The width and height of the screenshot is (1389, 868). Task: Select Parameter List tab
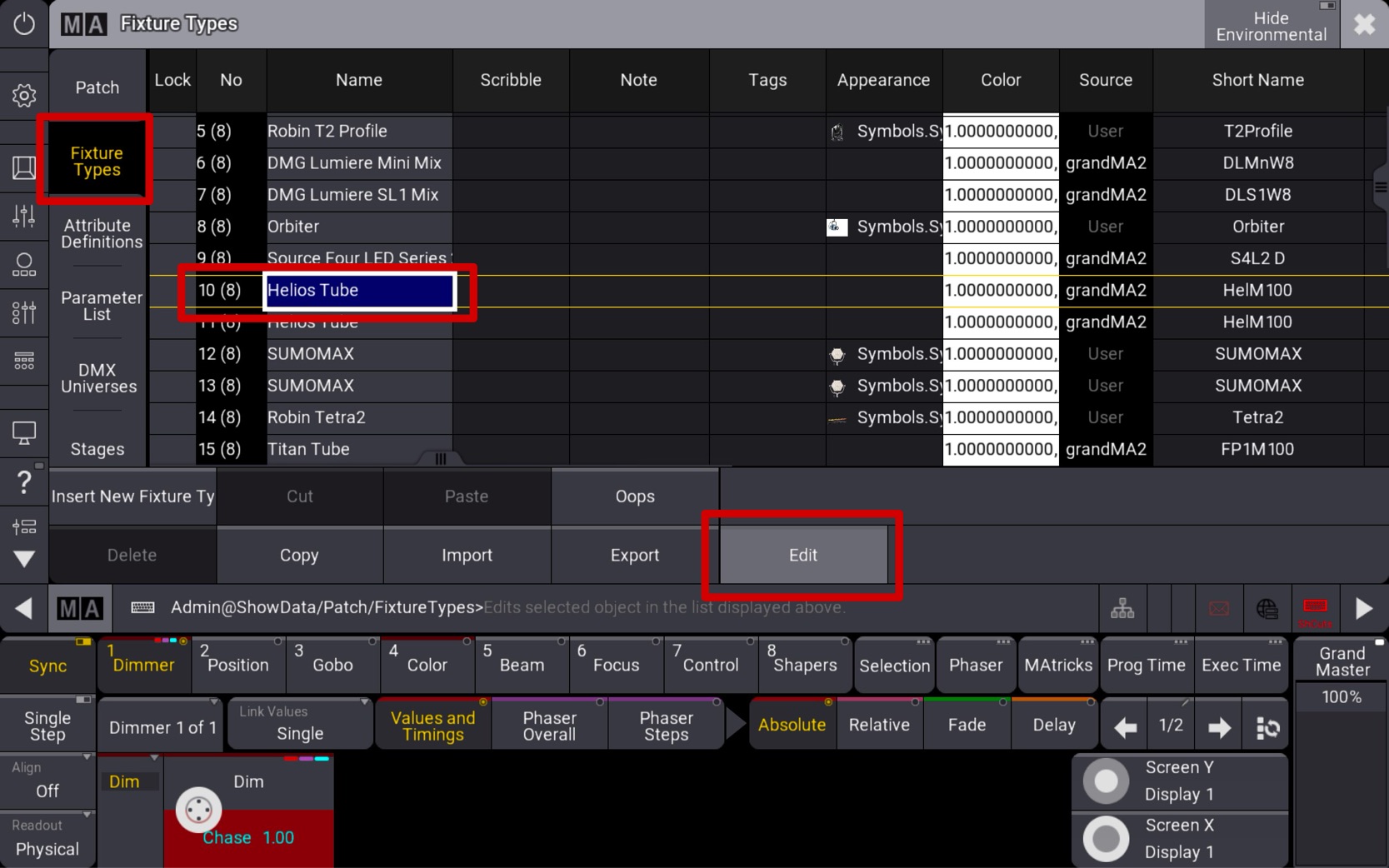[x=101, y=306]
